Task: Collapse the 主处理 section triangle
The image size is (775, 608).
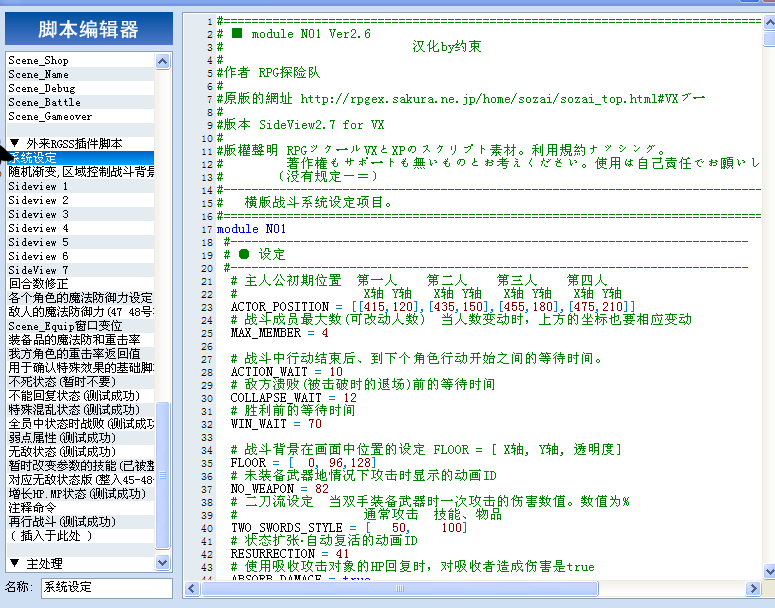Action: point(15,563)
